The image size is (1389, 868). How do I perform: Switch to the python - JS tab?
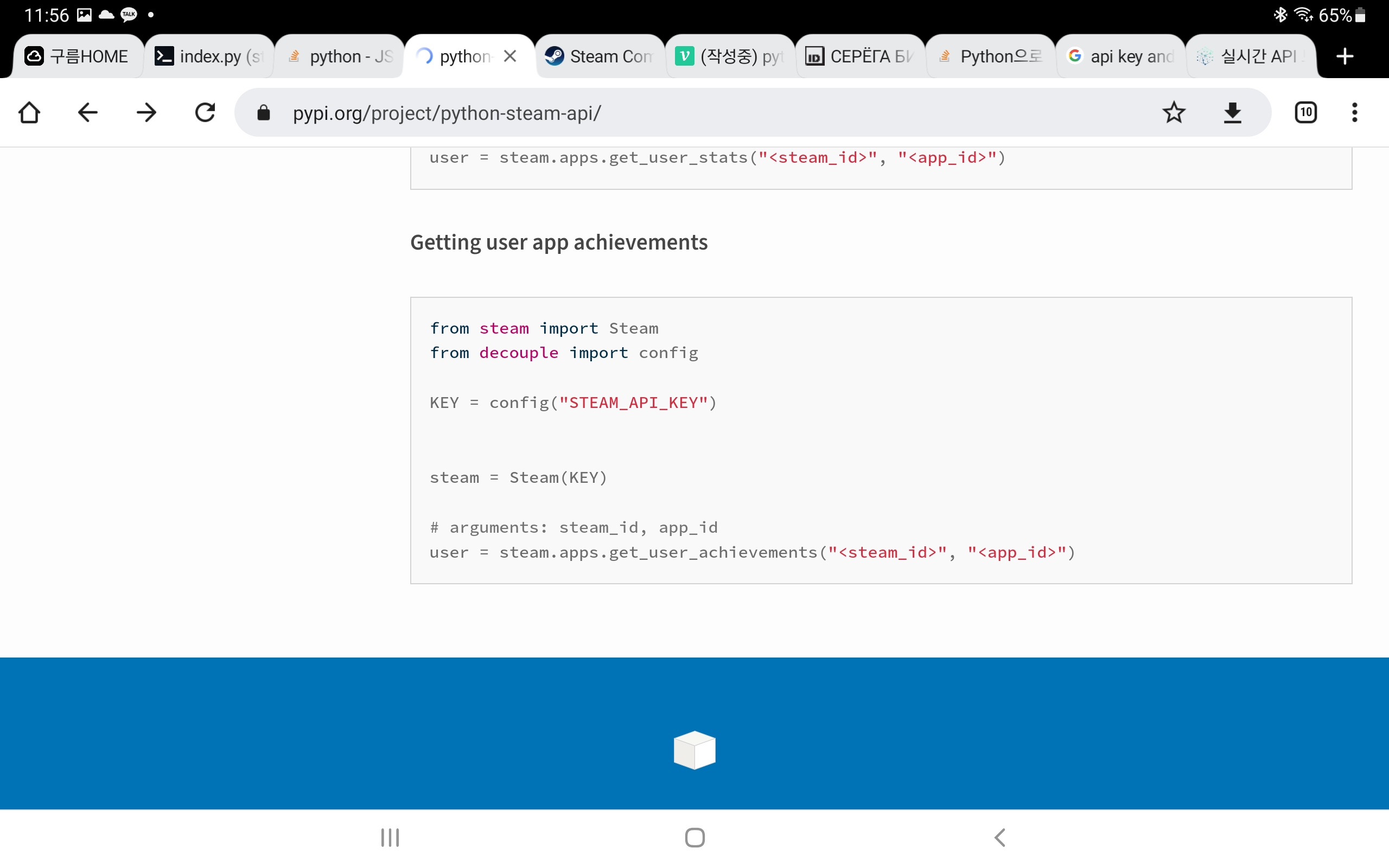point(339,56)
